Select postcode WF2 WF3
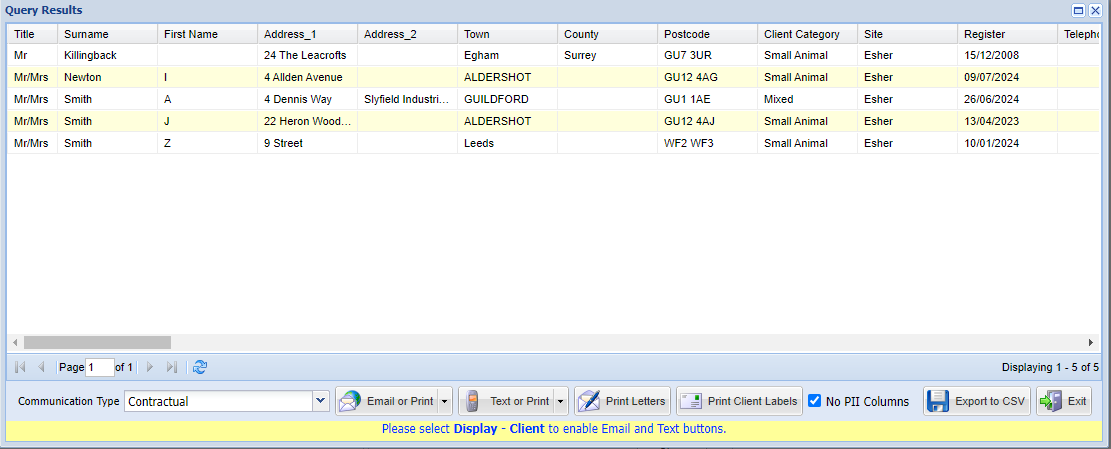This screenshot has width=1111, height=449. (707, 143)
